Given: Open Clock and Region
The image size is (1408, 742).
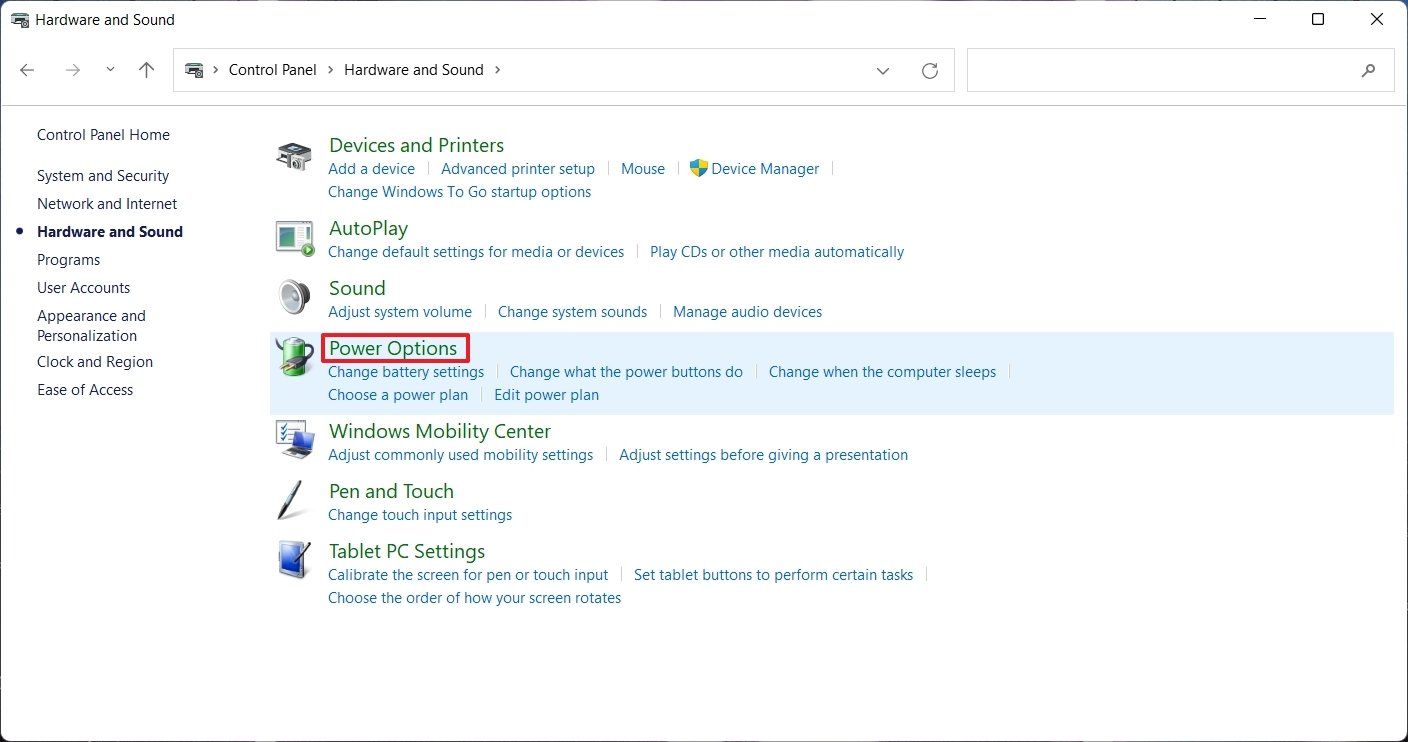Looking at the screenshot, I should 95,362.
